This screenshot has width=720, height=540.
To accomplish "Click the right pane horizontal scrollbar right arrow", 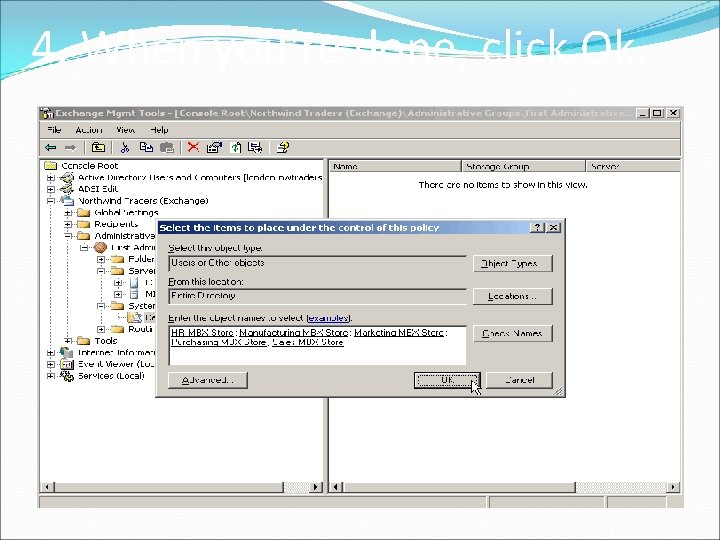I will [x=673, y=487].
